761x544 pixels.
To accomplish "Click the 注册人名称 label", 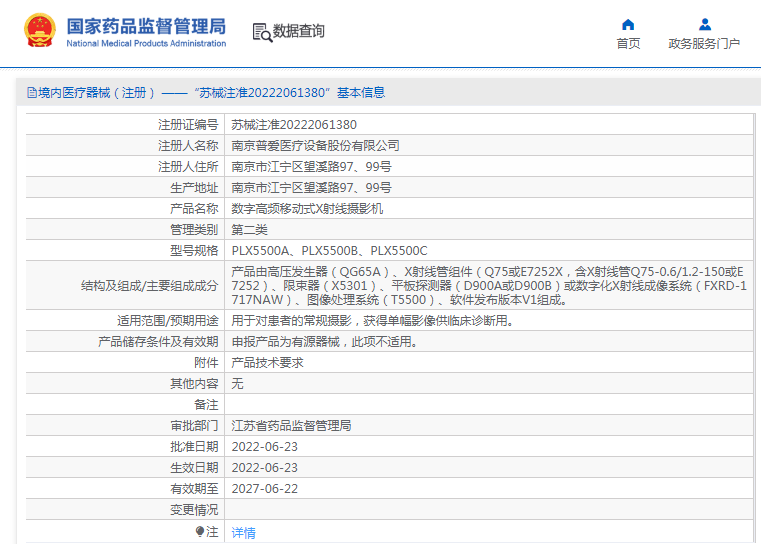I will pos(188,146).
